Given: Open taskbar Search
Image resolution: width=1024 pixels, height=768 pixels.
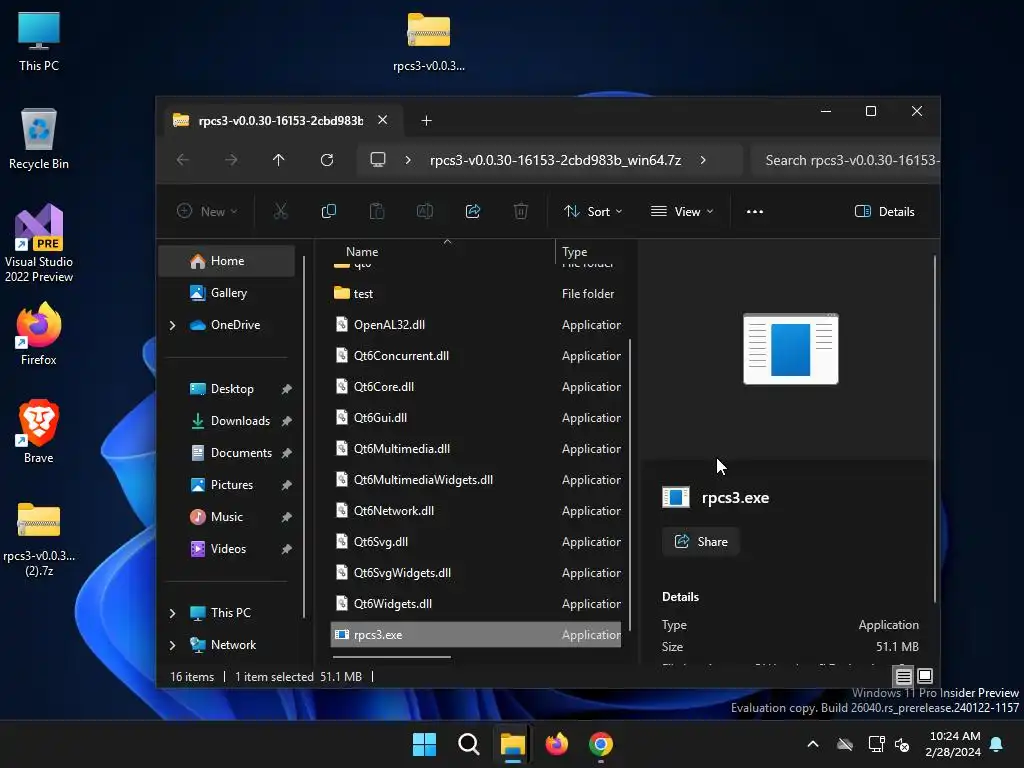Looking at the screenshot, I should 468,744.
